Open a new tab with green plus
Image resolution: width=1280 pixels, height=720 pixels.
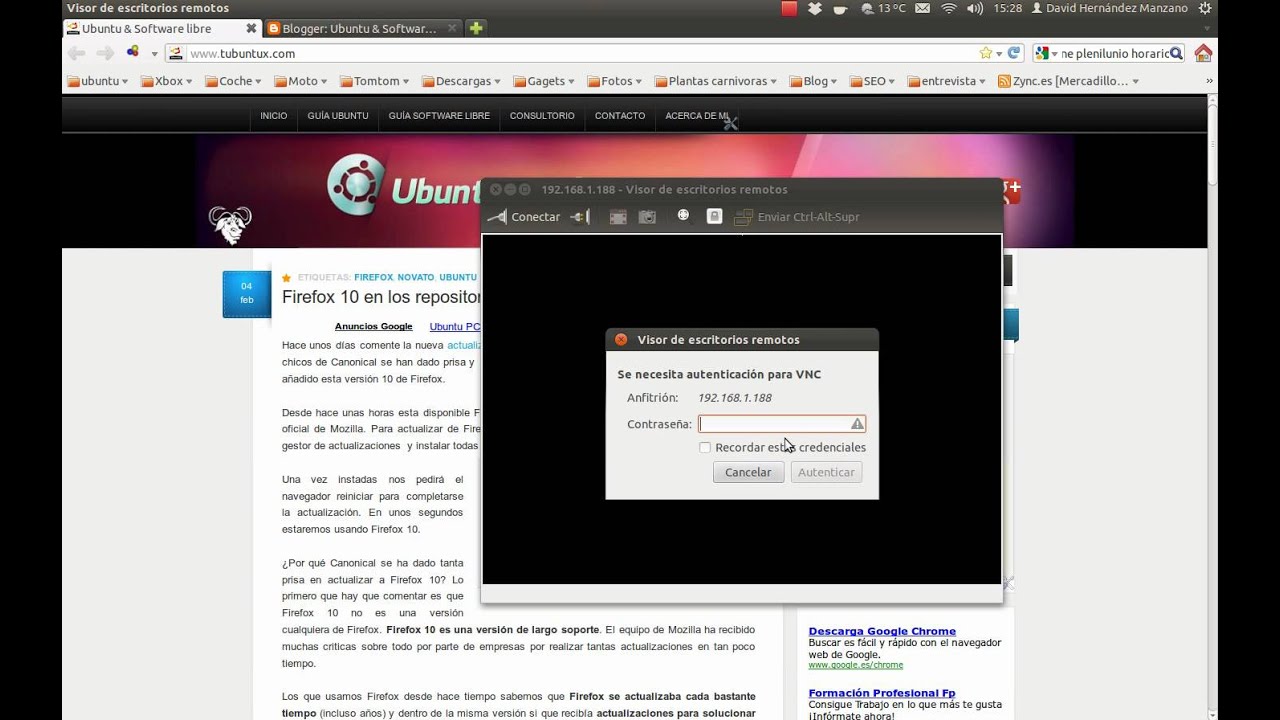pos(476,28)
